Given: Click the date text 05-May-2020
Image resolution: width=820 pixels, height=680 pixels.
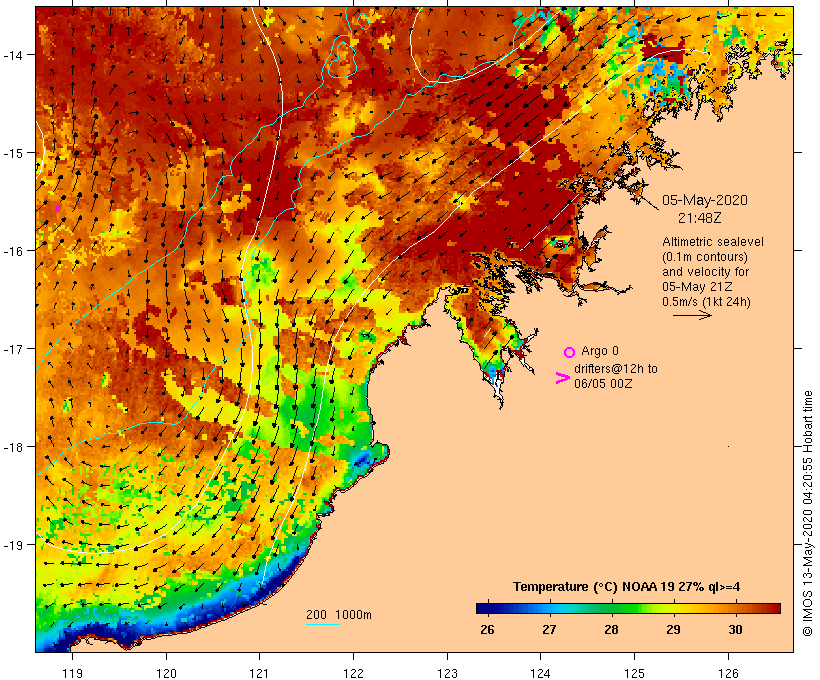Looking at the screenshot, I should tap(704, 200).
